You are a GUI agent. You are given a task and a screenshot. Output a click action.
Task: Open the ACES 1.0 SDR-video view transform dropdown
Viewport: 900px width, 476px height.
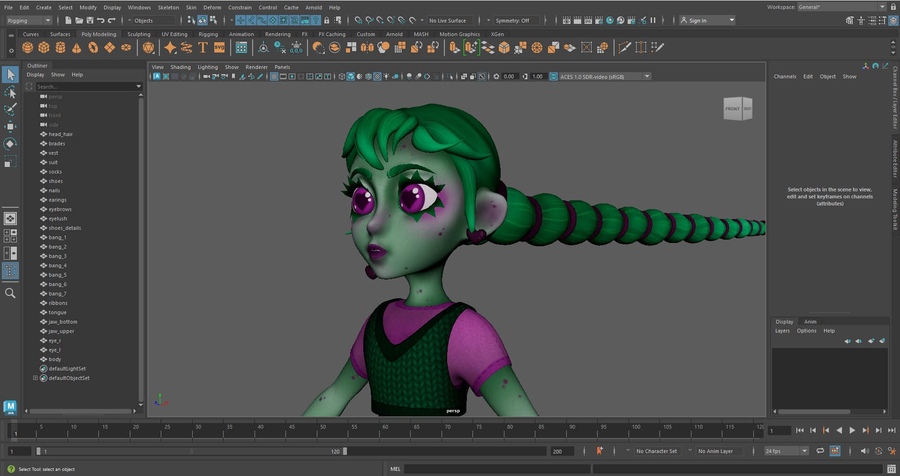[x=601, y=76]
